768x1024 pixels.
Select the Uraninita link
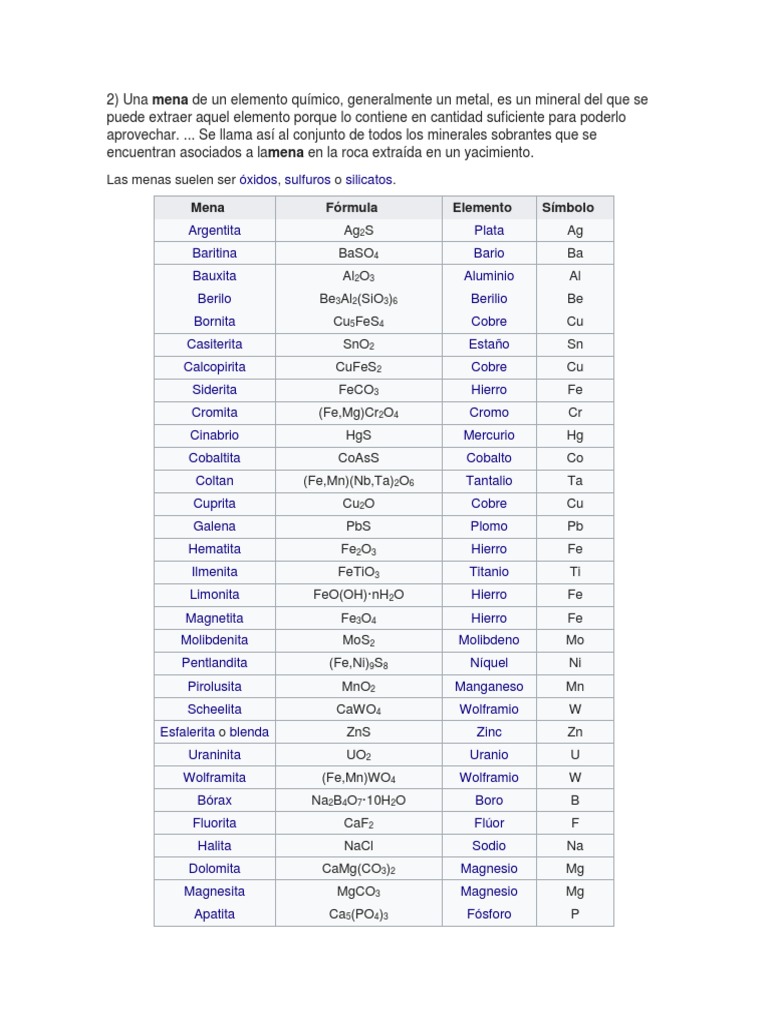tap(214, 755)
